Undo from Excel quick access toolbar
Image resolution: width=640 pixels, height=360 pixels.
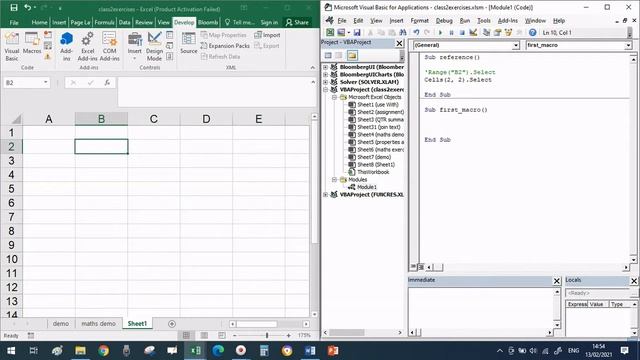click(27, 8)
